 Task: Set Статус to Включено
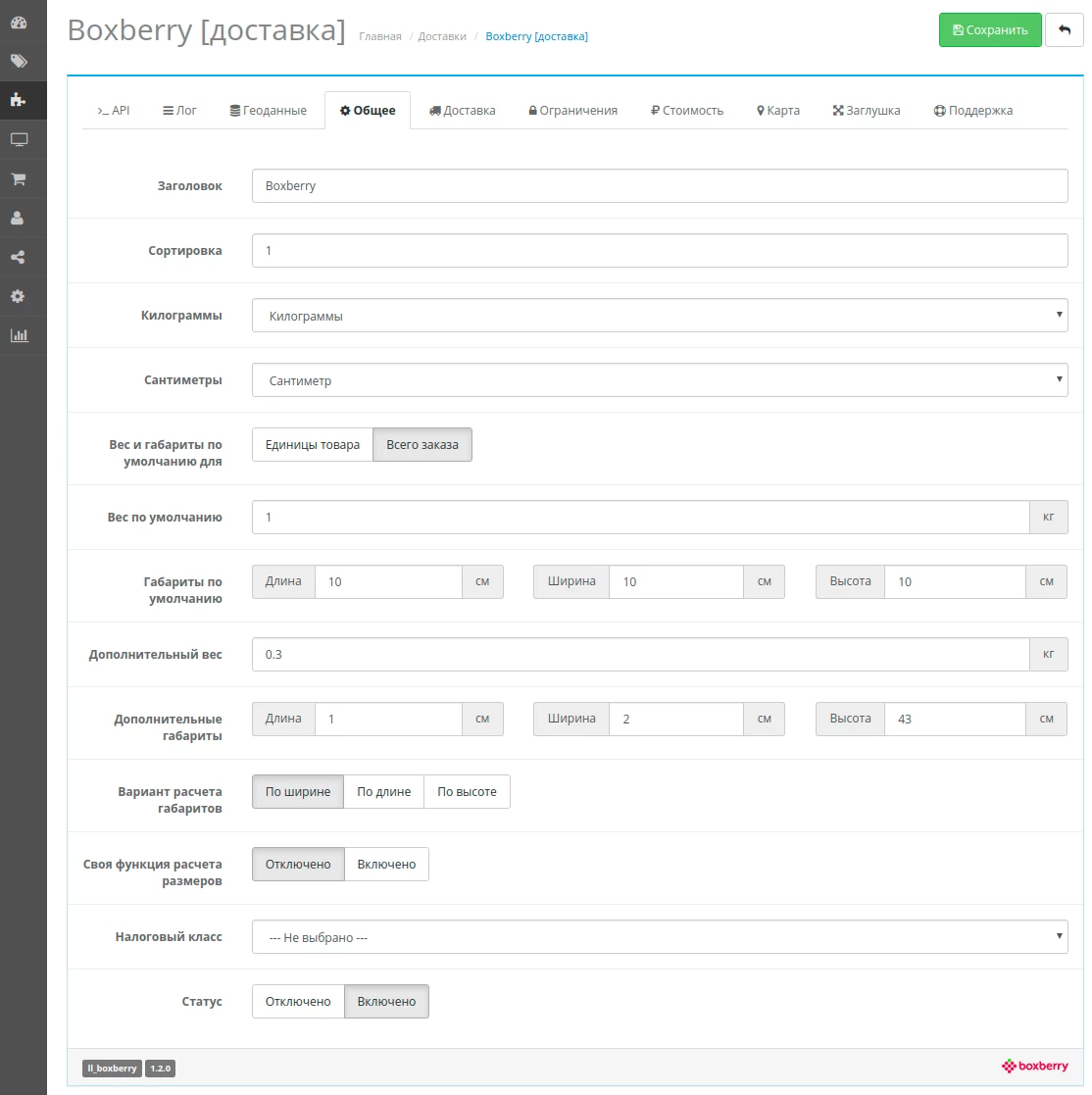pos(387,1002)
